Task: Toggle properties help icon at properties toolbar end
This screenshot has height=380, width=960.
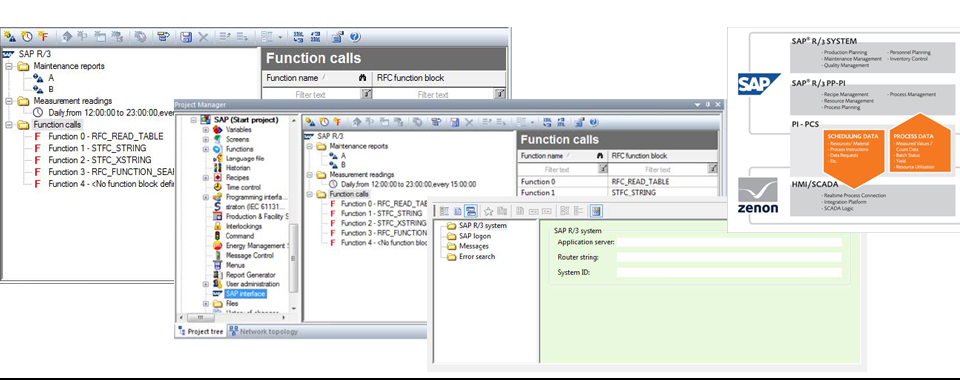Action: (596, 211)
